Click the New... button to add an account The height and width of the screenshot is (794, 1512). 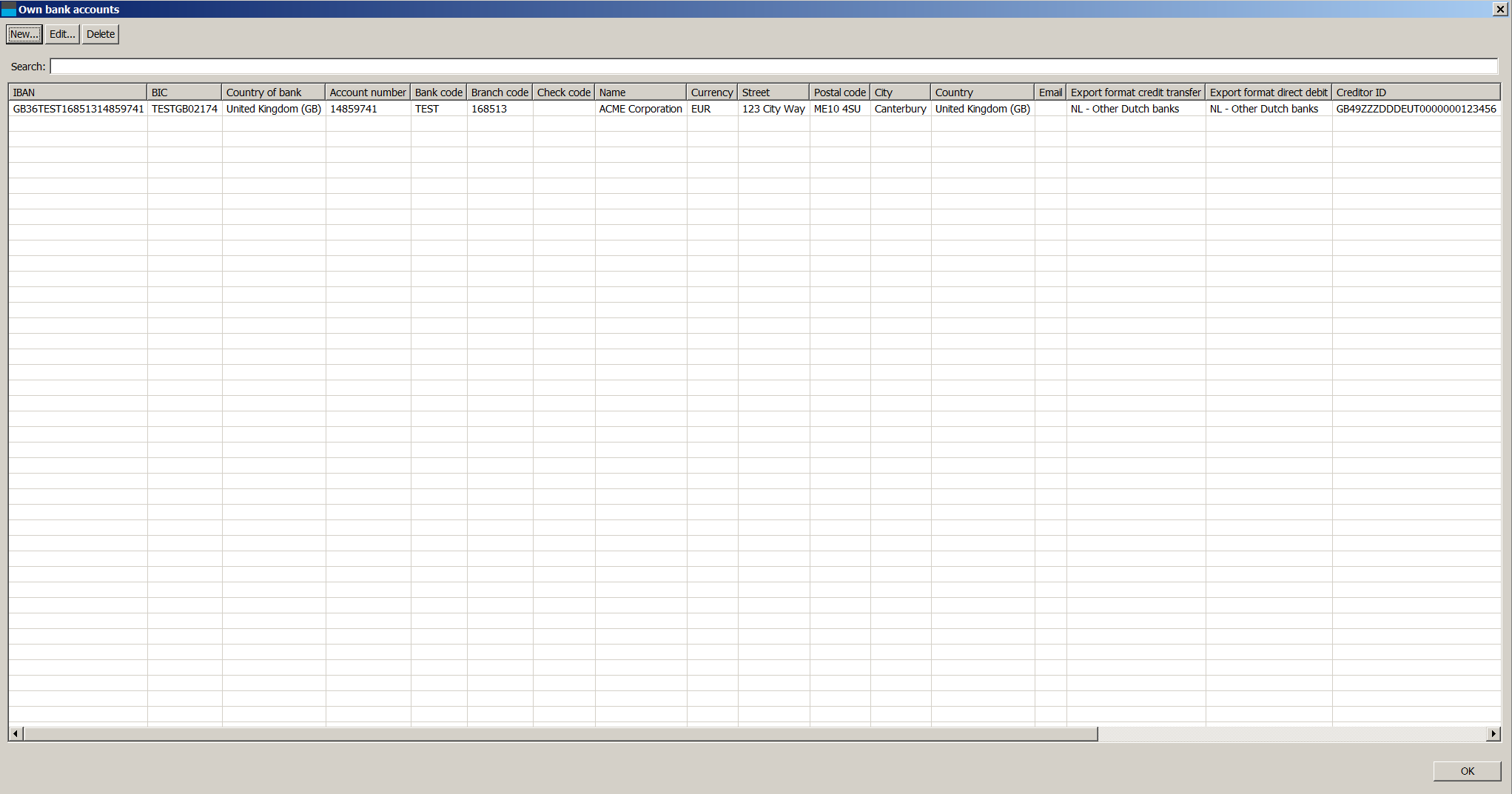(24, 34)
